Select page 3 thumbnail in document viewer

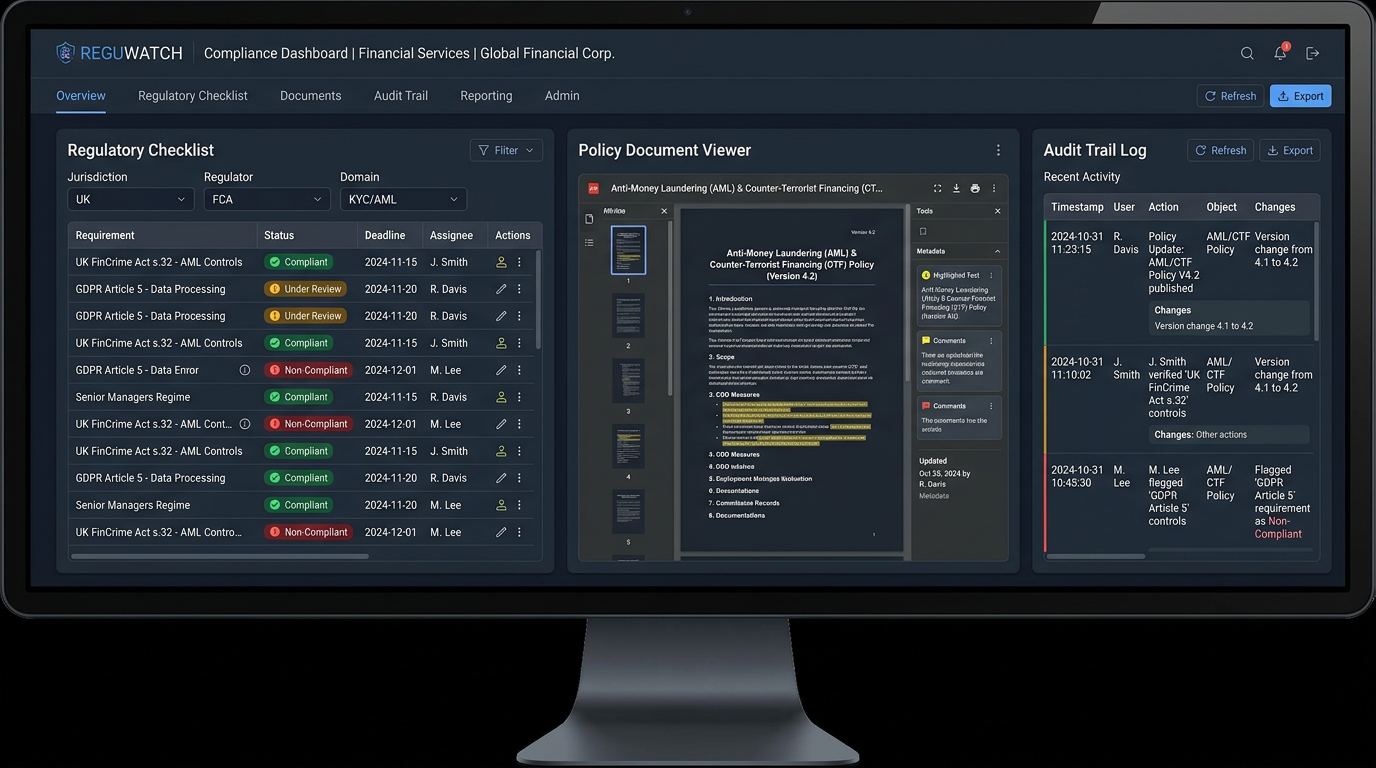[628, 381]
